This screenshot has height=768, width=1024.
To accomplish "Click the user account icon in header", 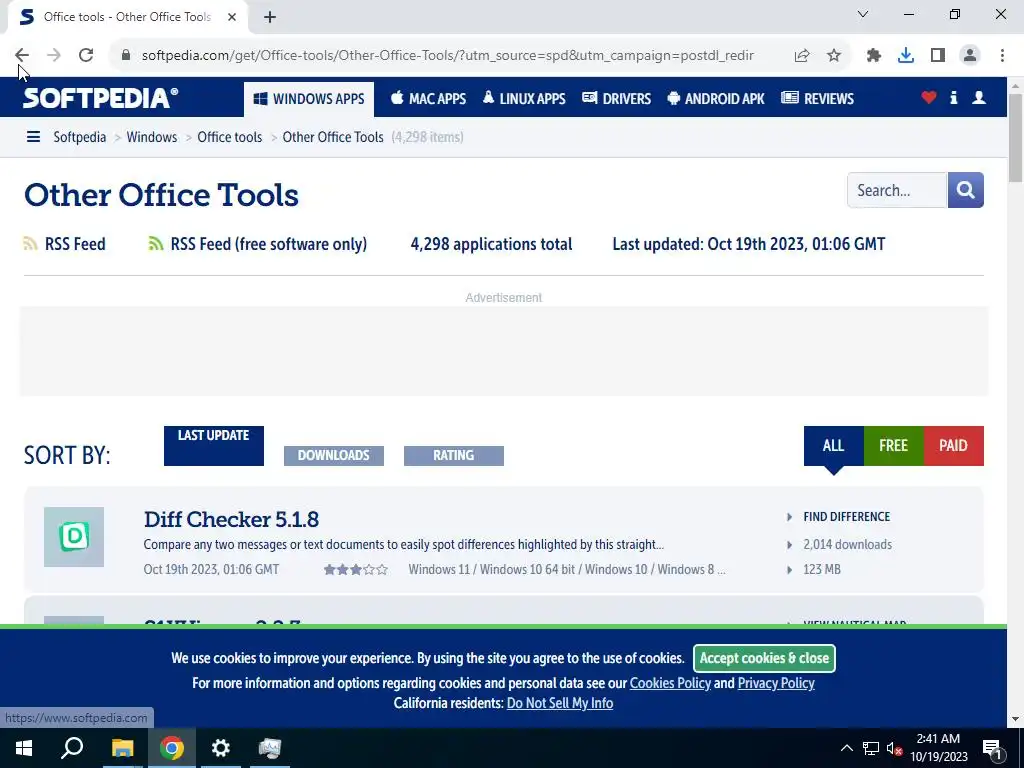I will point(979,98).
